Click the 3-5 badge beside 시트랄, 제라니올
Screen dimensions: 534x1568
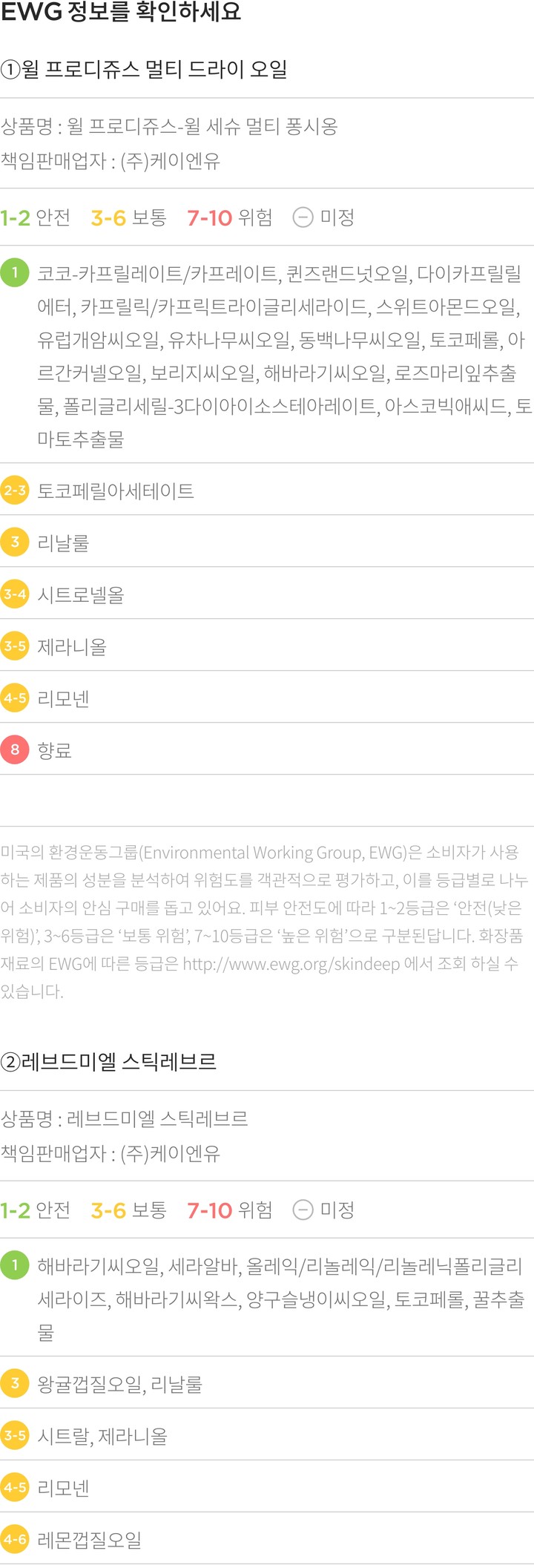[x=15, y=1436]
